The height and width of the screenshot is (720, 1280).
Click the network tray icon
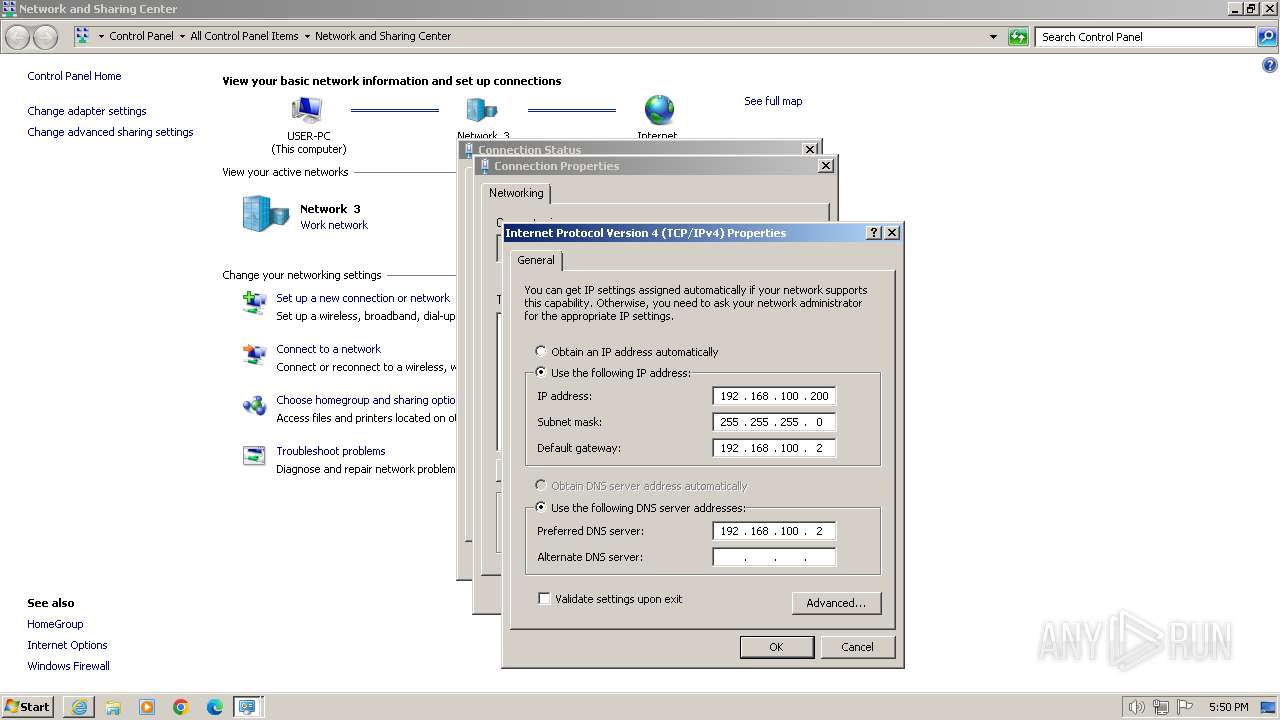(1160, 707)
